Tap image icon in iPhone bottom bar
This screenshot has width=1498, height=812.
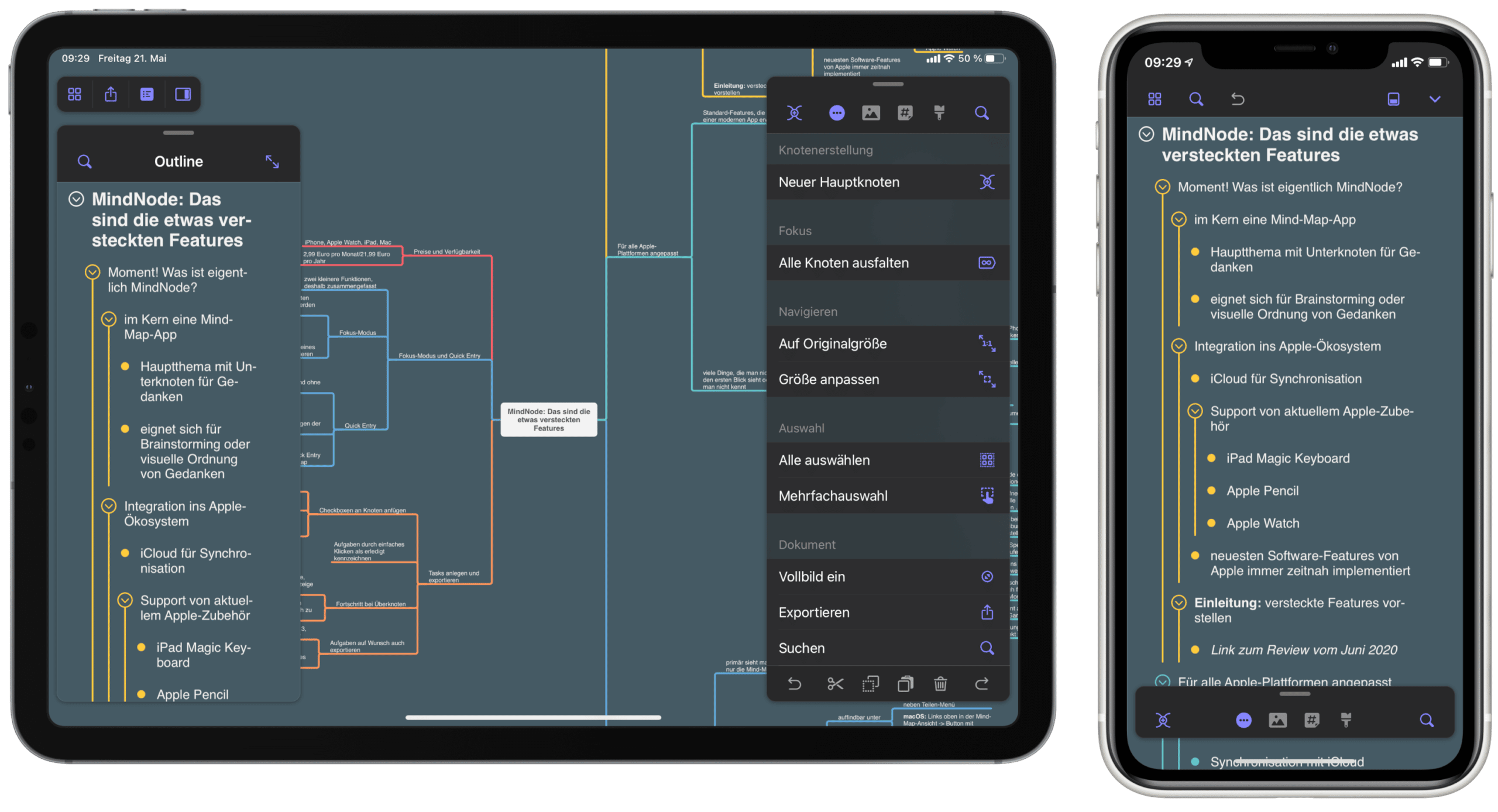tap(1277, 720)
